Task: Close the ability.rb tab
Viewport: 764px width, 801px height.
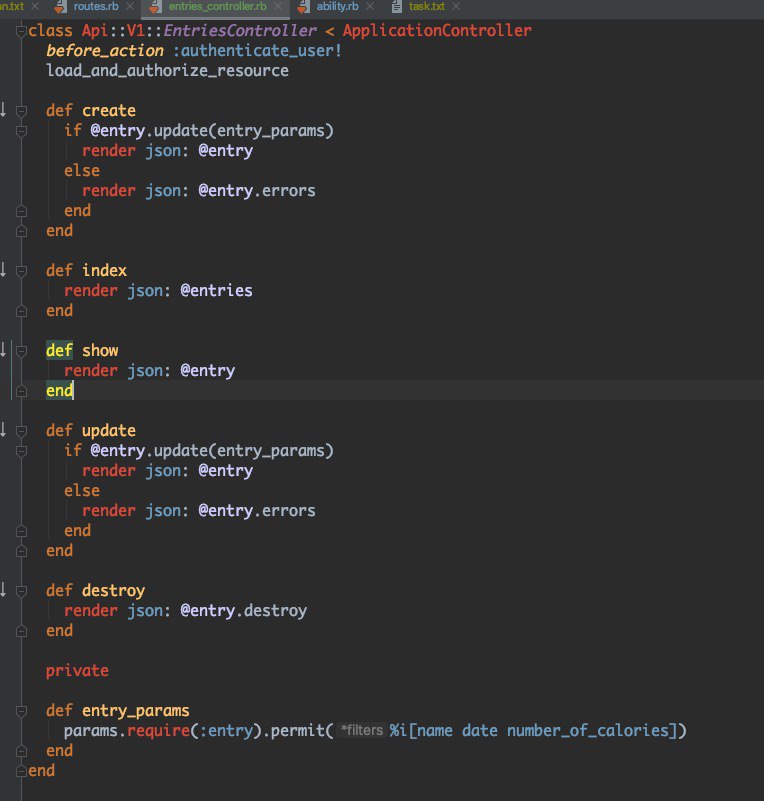Action: point(370,7)
